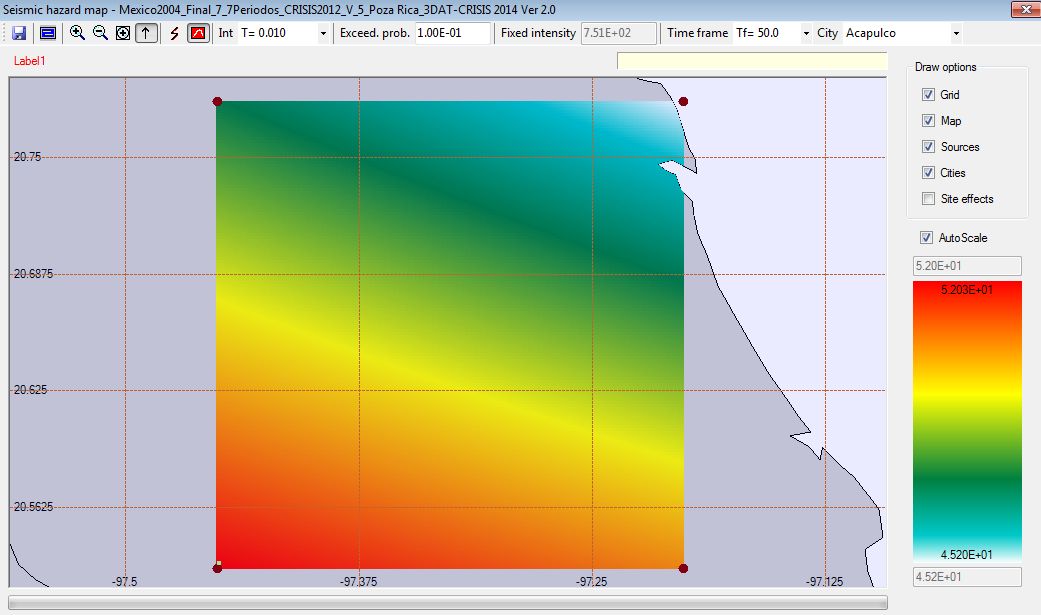Click the horizontal scrollbar below the map
This screenshot has width=1041, height=615.
447,602
